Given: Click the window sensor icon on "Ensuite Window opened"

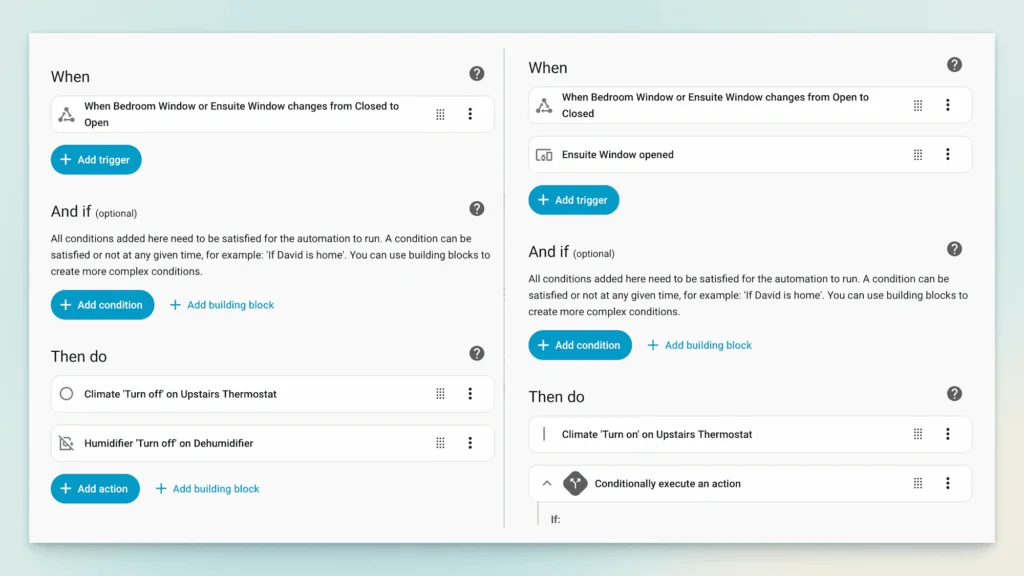Looking at the screenshot, I should 545,154.
